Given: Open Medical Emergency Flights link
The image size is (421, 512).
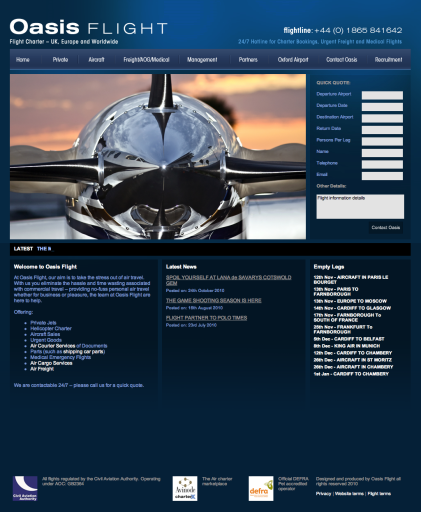Looking at the screenshot, I should tap(61, 357).
